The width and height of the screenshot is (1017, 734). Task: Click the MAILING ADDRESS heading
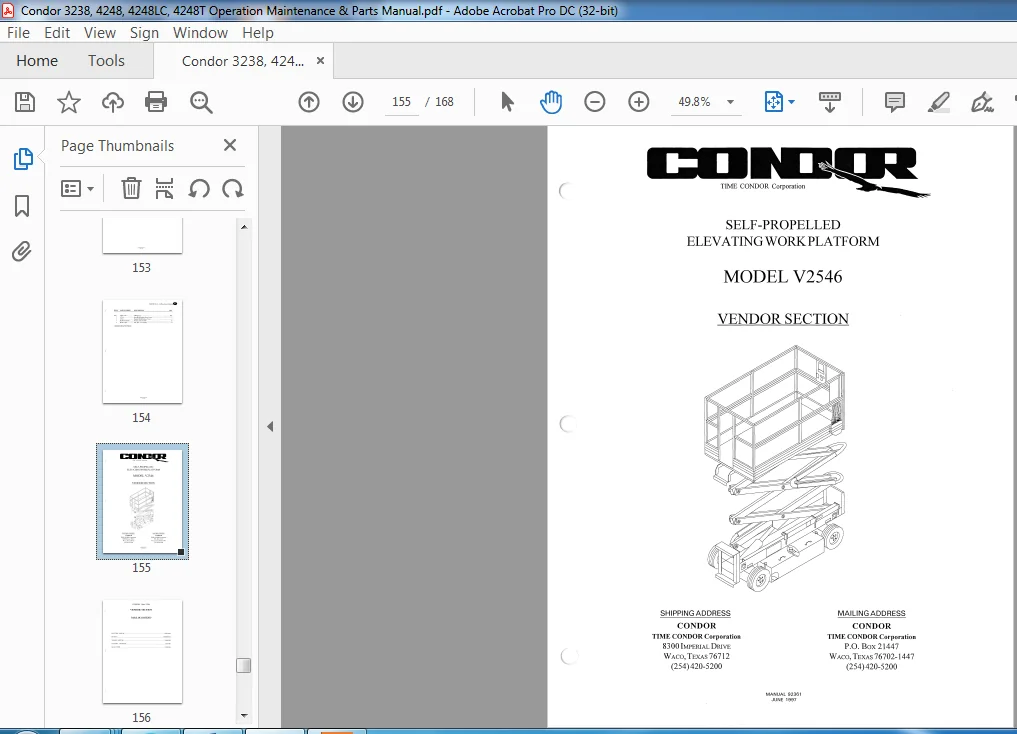(871, 613)
